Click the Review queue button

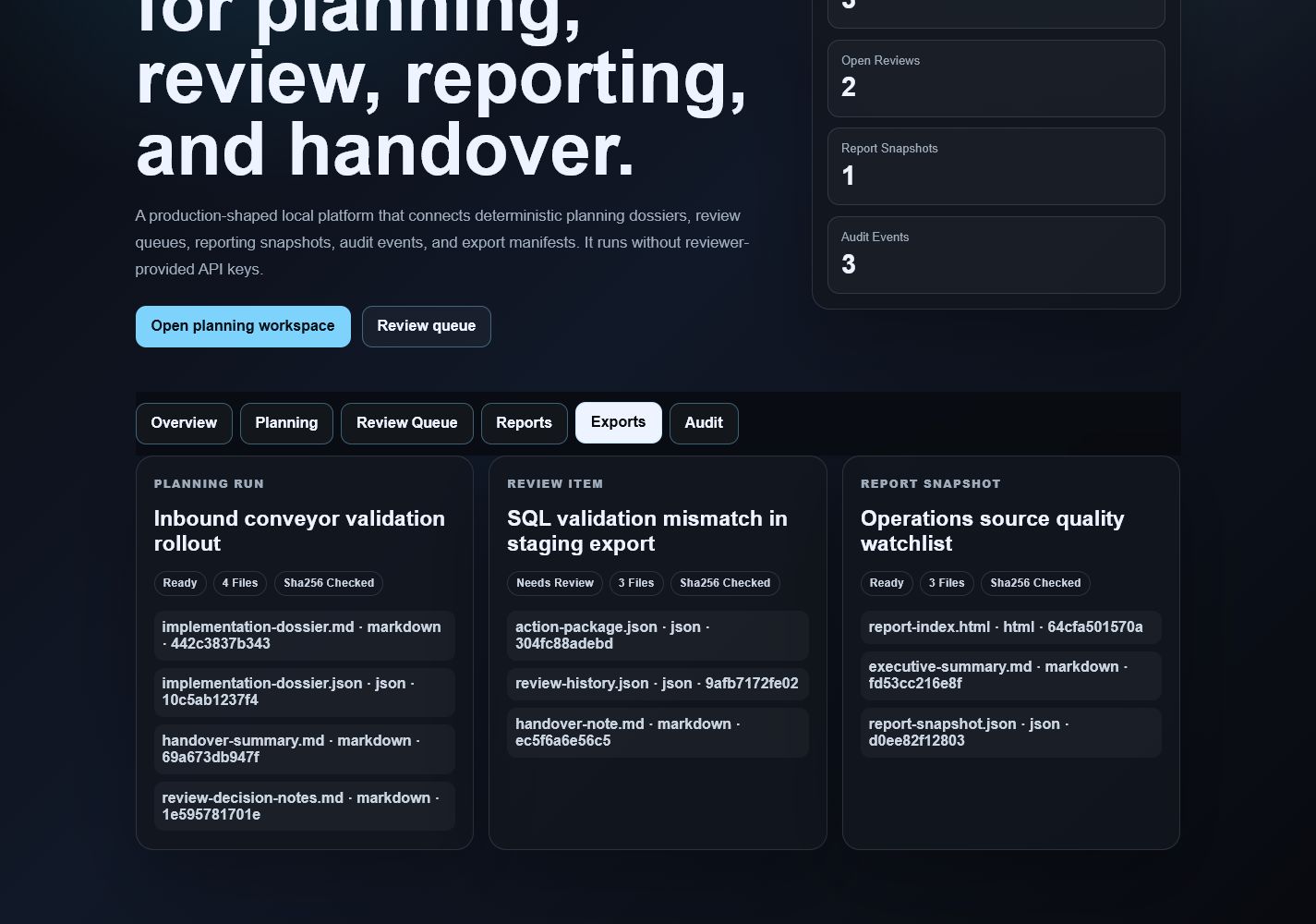(427, 326)
